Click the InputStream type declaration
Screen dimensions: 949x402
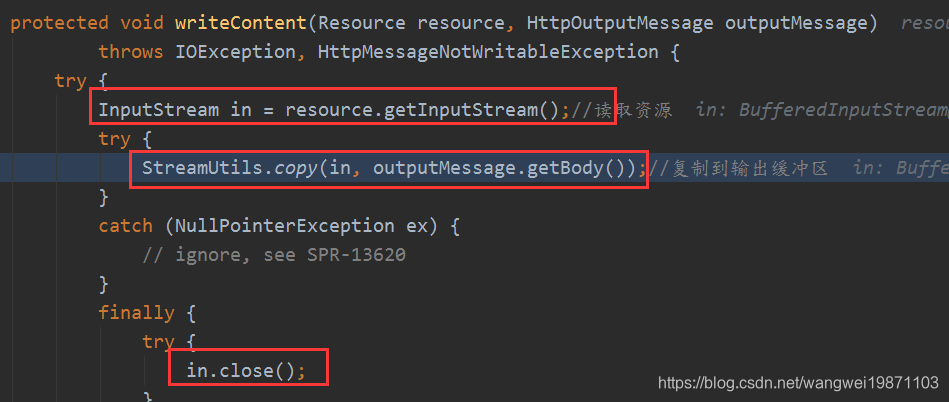pos(159,110)
